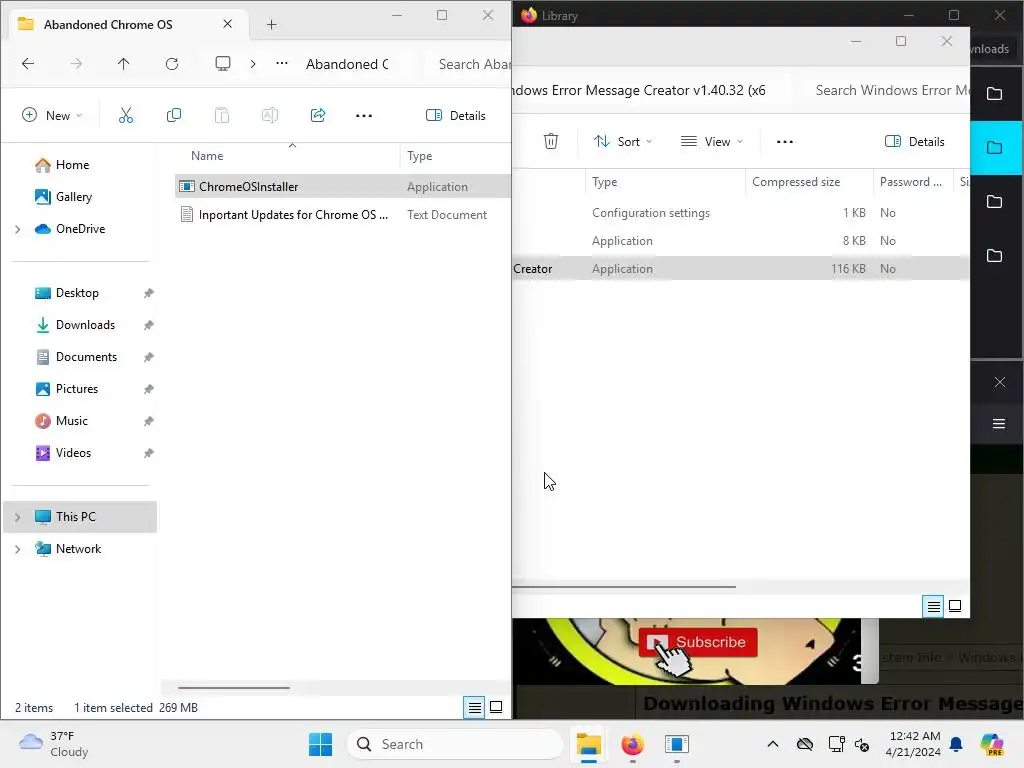Open Documents in the navigation pane

(x=76, y=357)
